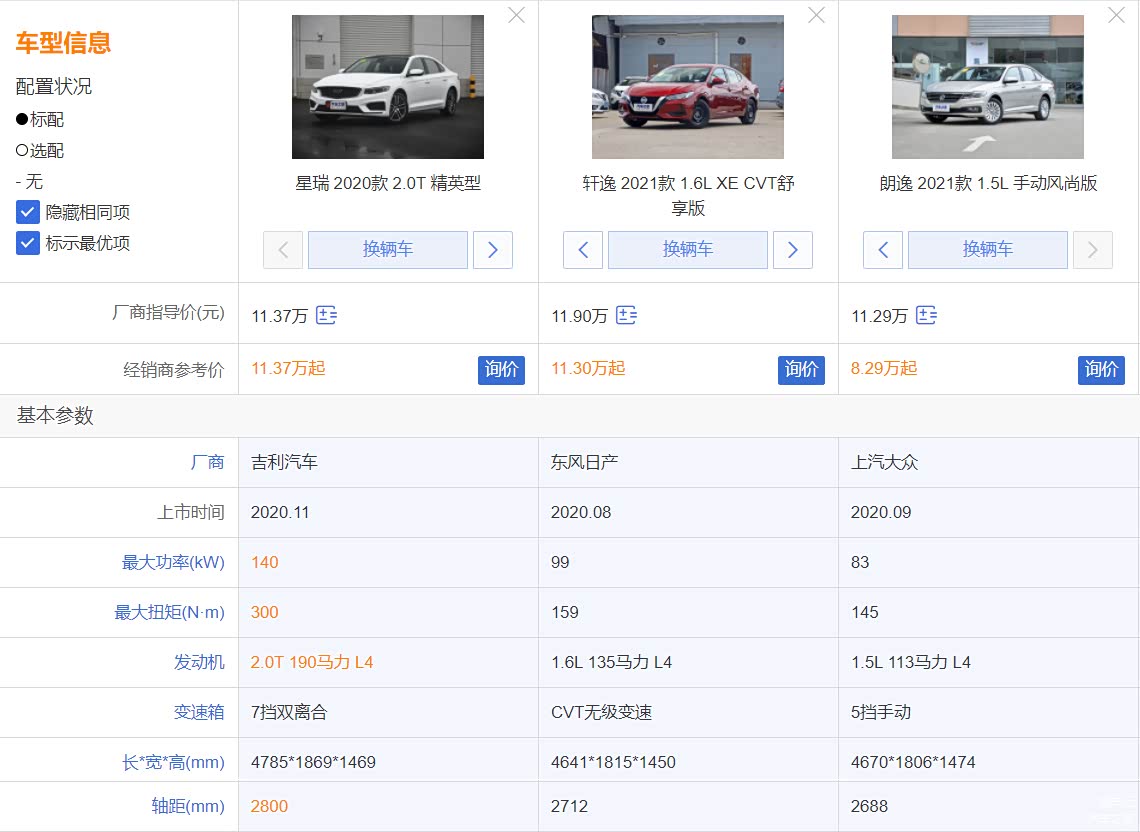Go to previous model for 轩逸 column

(583, 250)
